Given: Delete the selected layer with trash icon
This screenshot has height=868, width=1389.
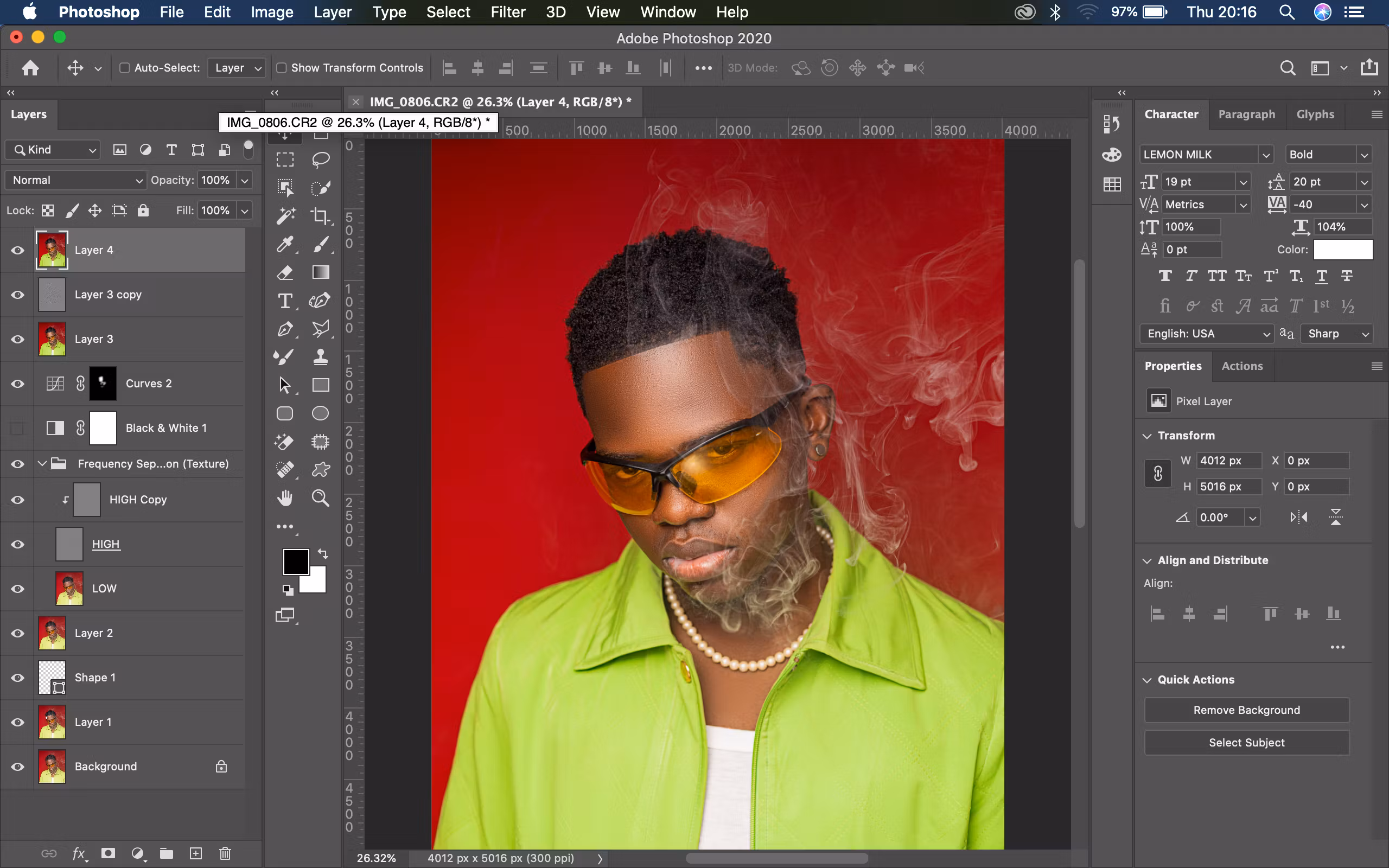Looking at the screenshot, I should (225, 854).
